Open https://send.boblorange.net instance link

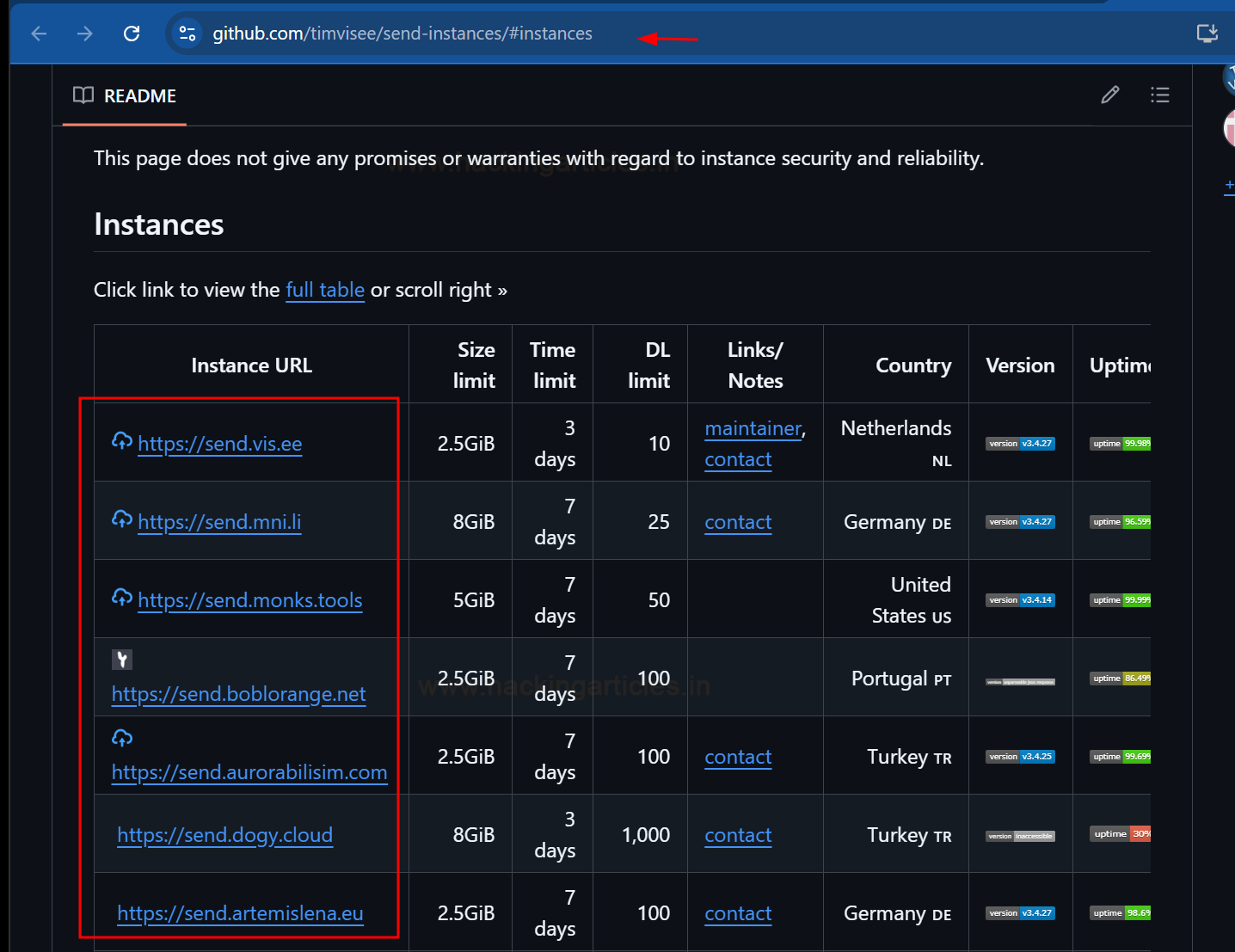pos(239,694)
